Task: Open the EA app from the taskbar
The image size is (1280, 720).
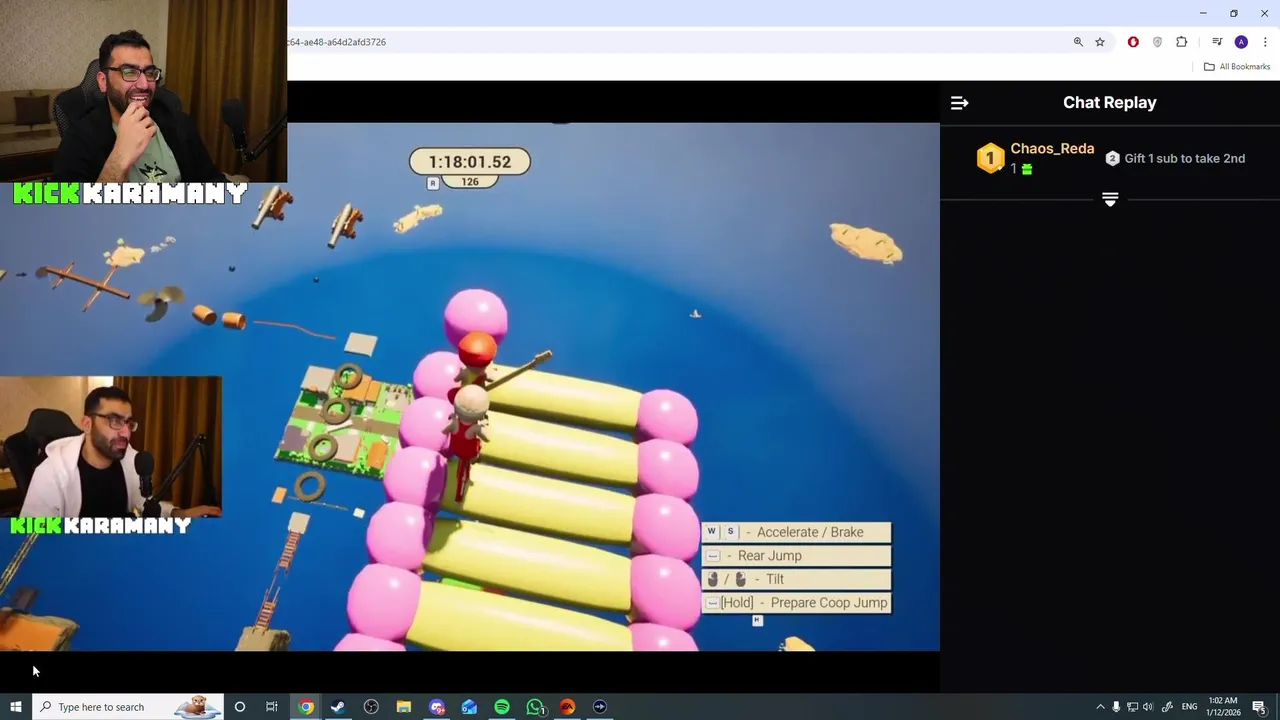Action: click(x=567, y=707)
